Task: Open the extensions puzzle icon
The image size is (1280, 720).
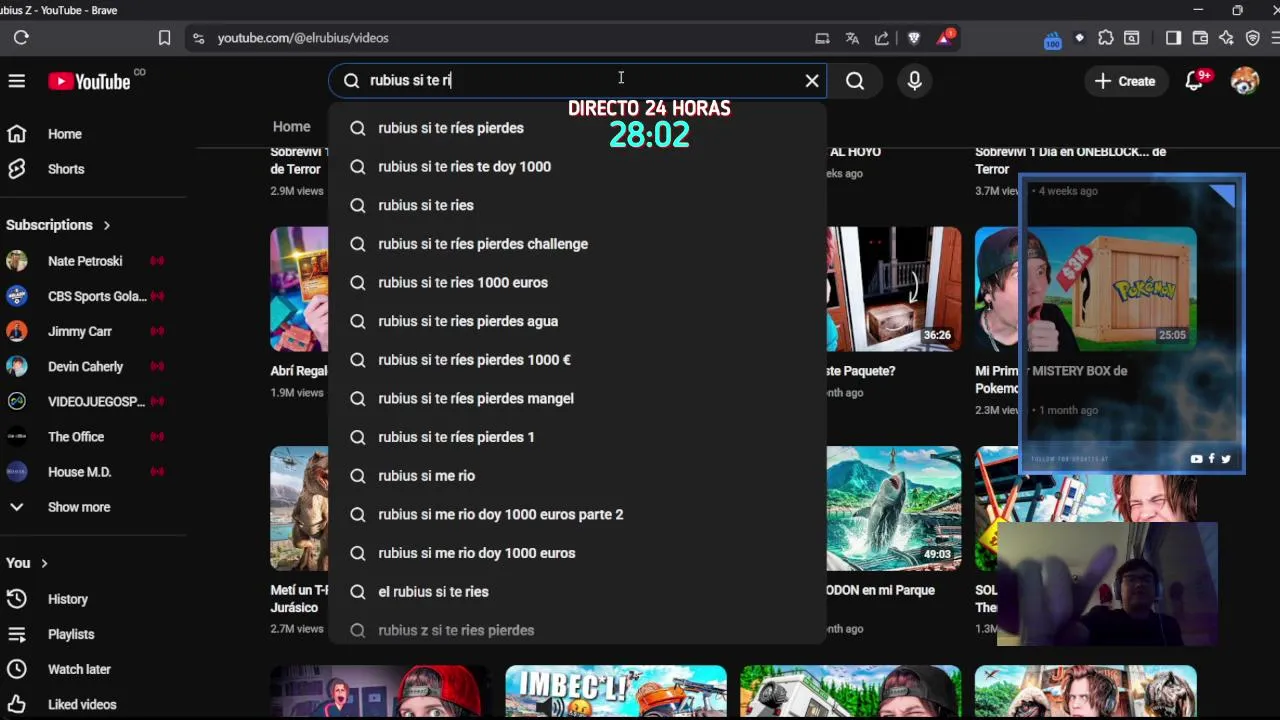Action: (1105, 38)
